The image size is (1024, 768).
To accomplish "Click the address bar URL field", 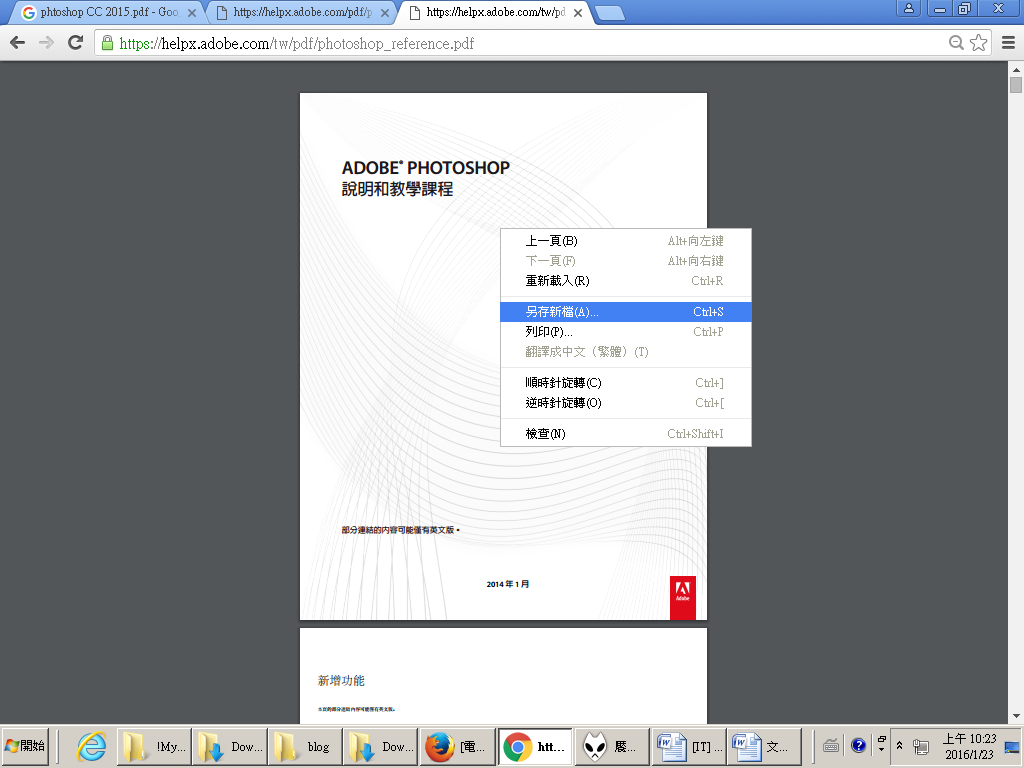I will click(522, 43).
